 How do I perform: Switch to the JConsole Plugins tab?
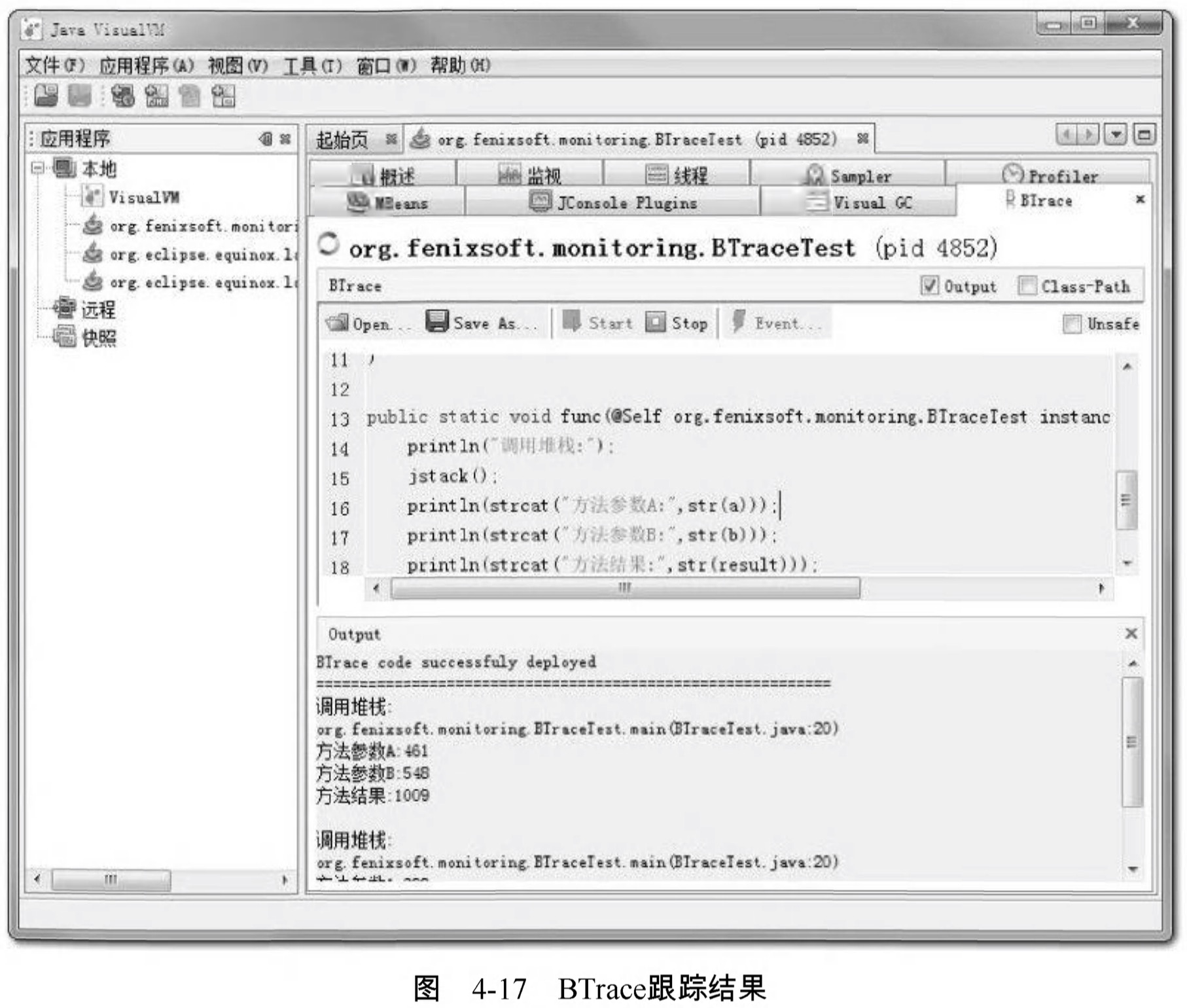[x=612, y=202]
